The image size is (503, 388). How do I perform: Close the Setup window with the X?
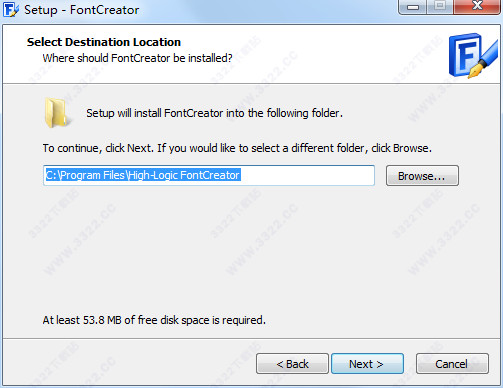click(477, 7)
